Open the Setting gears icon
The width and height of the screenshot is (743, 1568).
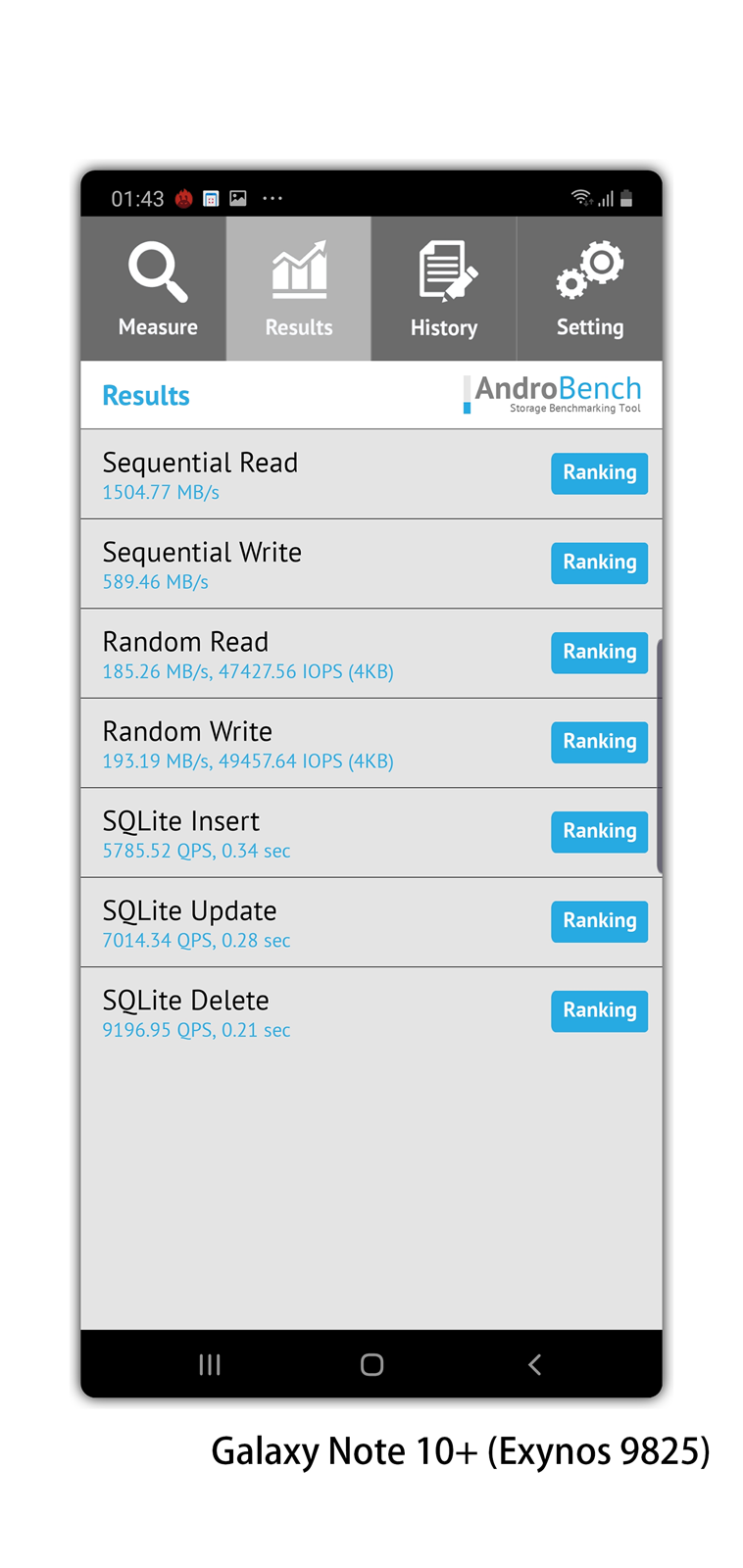tap(590, 269)
